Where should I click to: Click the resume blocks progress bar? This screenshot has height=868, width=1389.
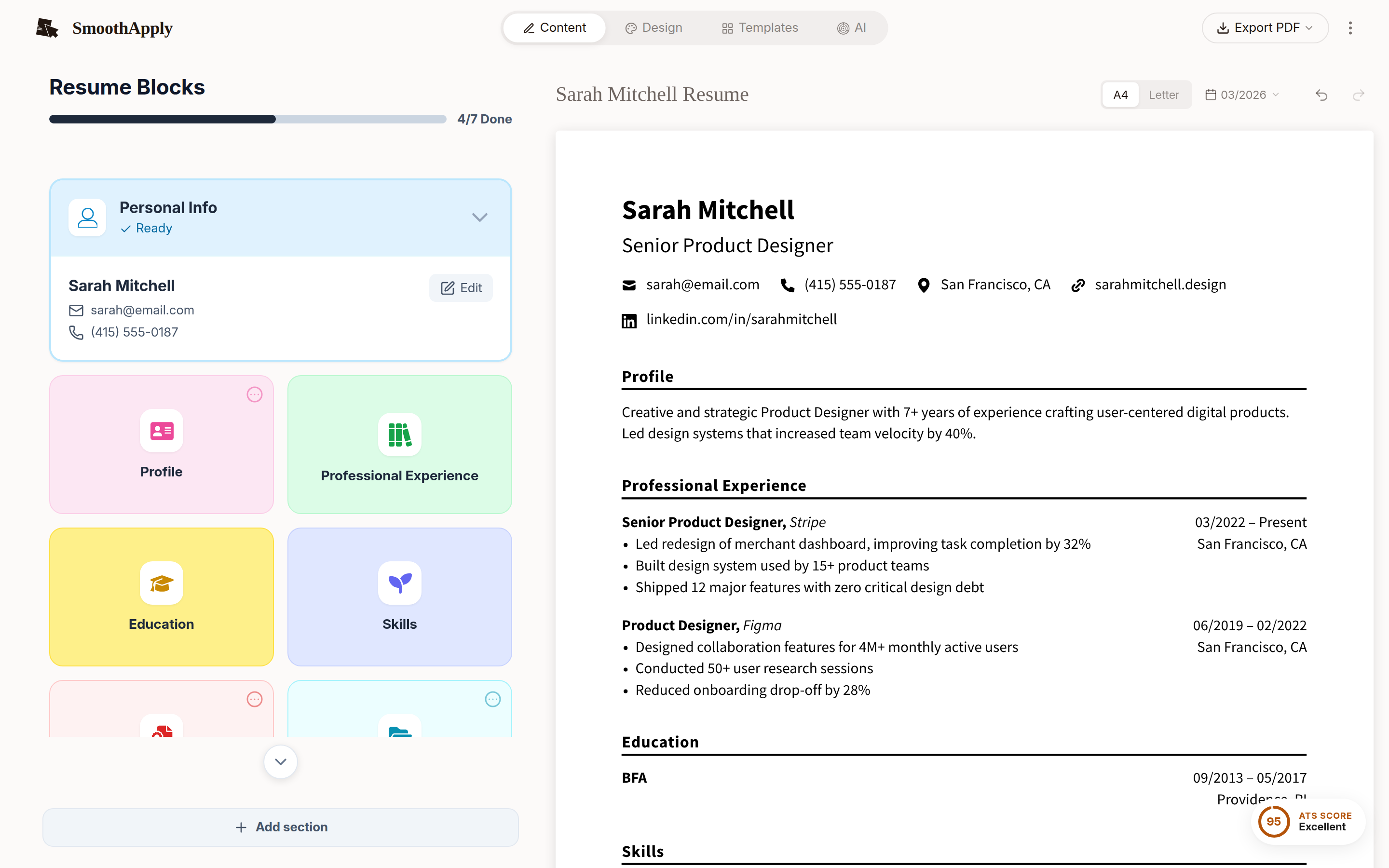(x=247, y=119)
